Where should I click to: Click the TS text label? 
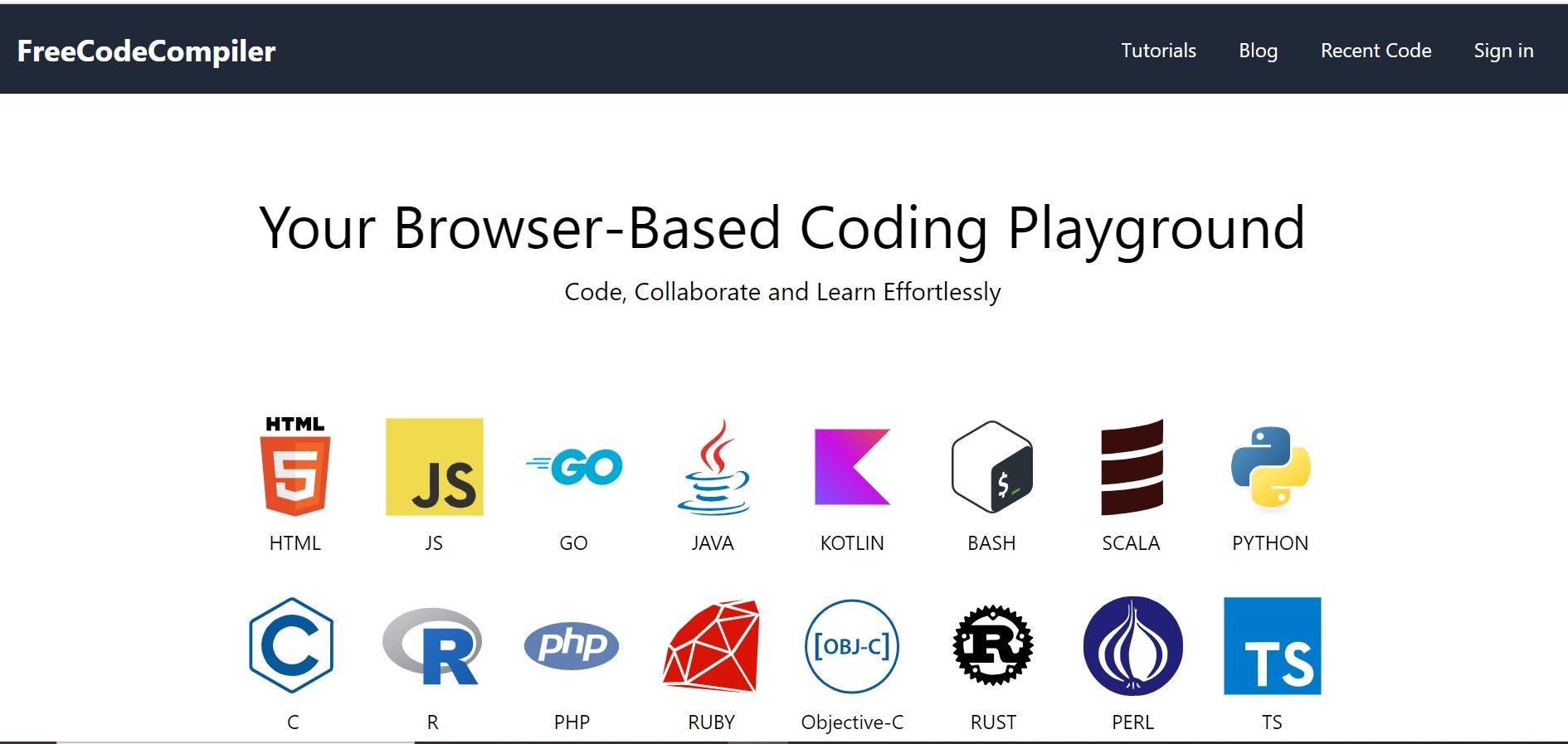(1272, 722)
